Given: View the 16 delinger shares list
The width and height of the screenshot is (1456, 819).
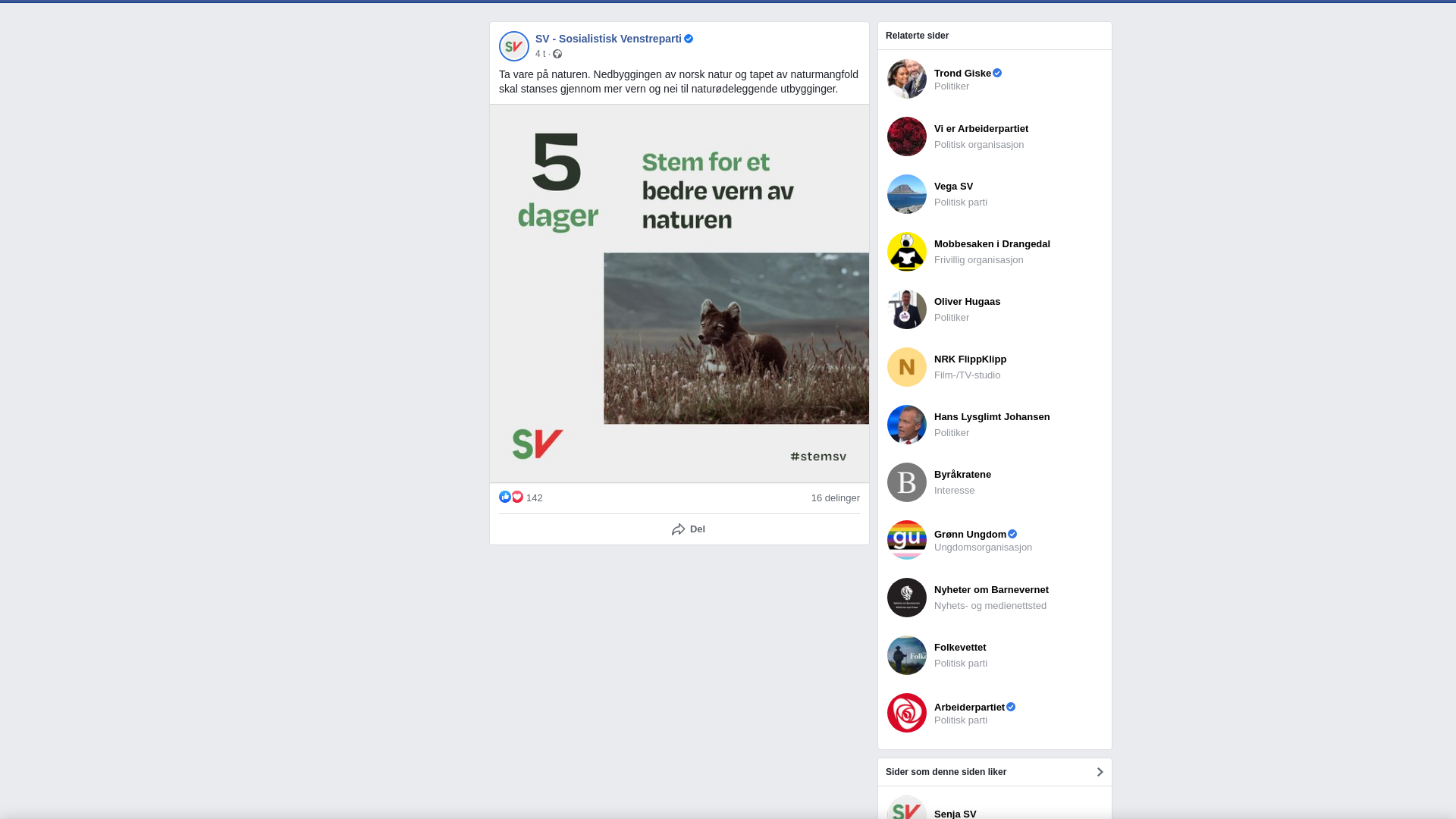Looking at the screenshot, I should click(835, 497).
